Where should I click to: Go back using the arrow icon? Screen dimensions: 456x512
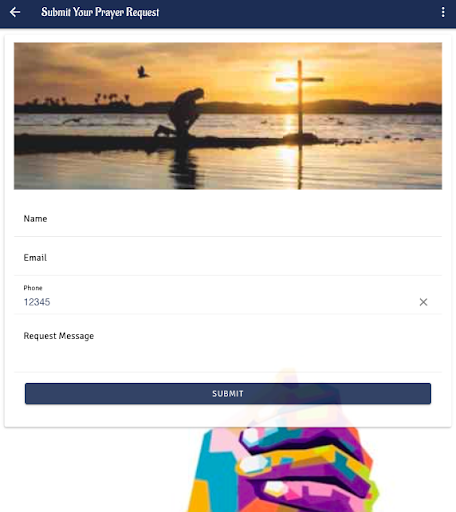pos(15,12)
